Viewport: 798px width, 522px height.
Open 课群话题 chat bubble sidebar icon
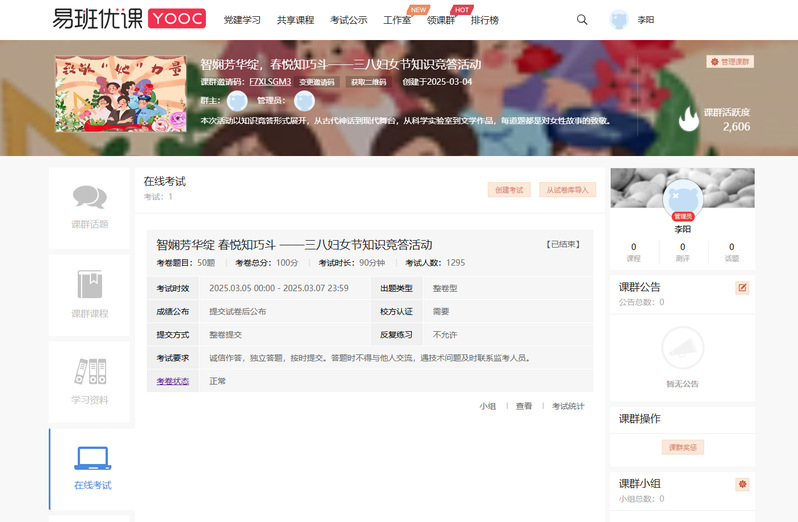[90, 198]
